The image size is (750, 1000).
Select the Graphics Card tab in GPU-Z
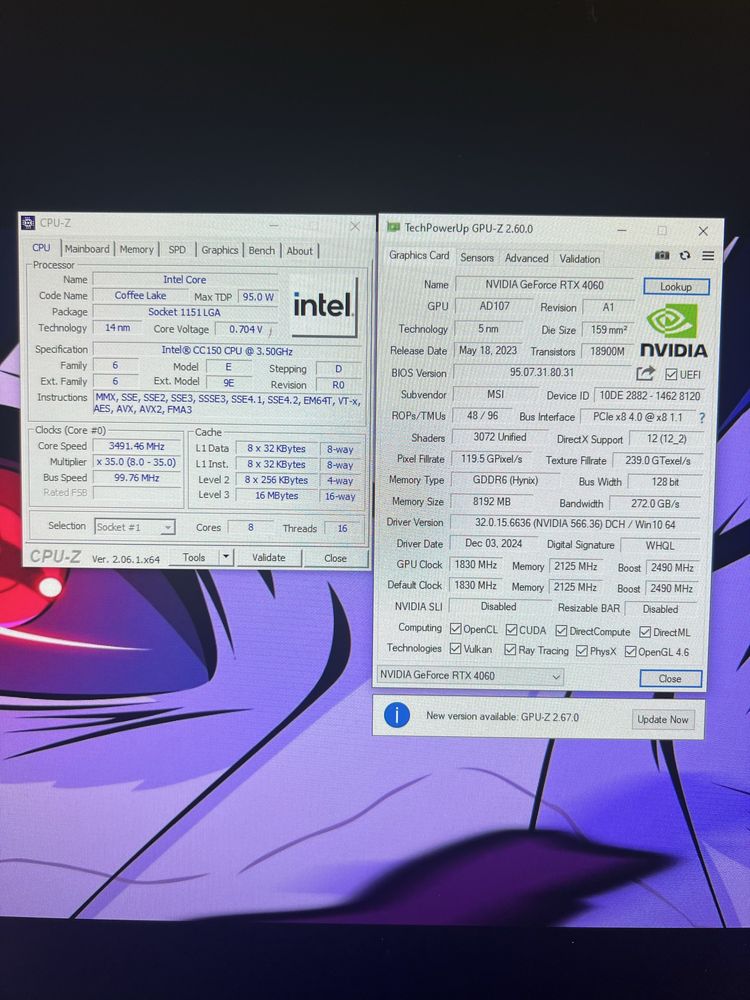click(419, 255)
